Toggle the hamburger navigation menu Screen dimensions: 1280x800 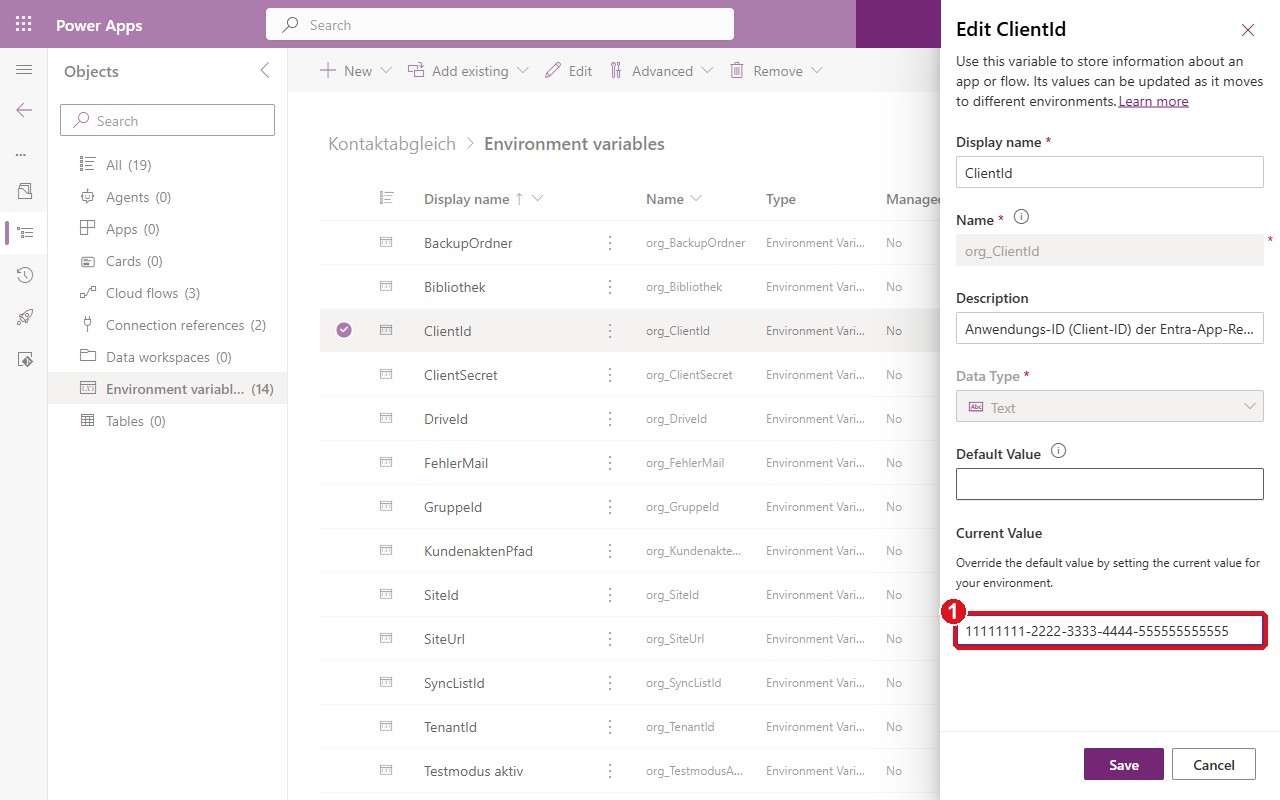tap(24, 70)
